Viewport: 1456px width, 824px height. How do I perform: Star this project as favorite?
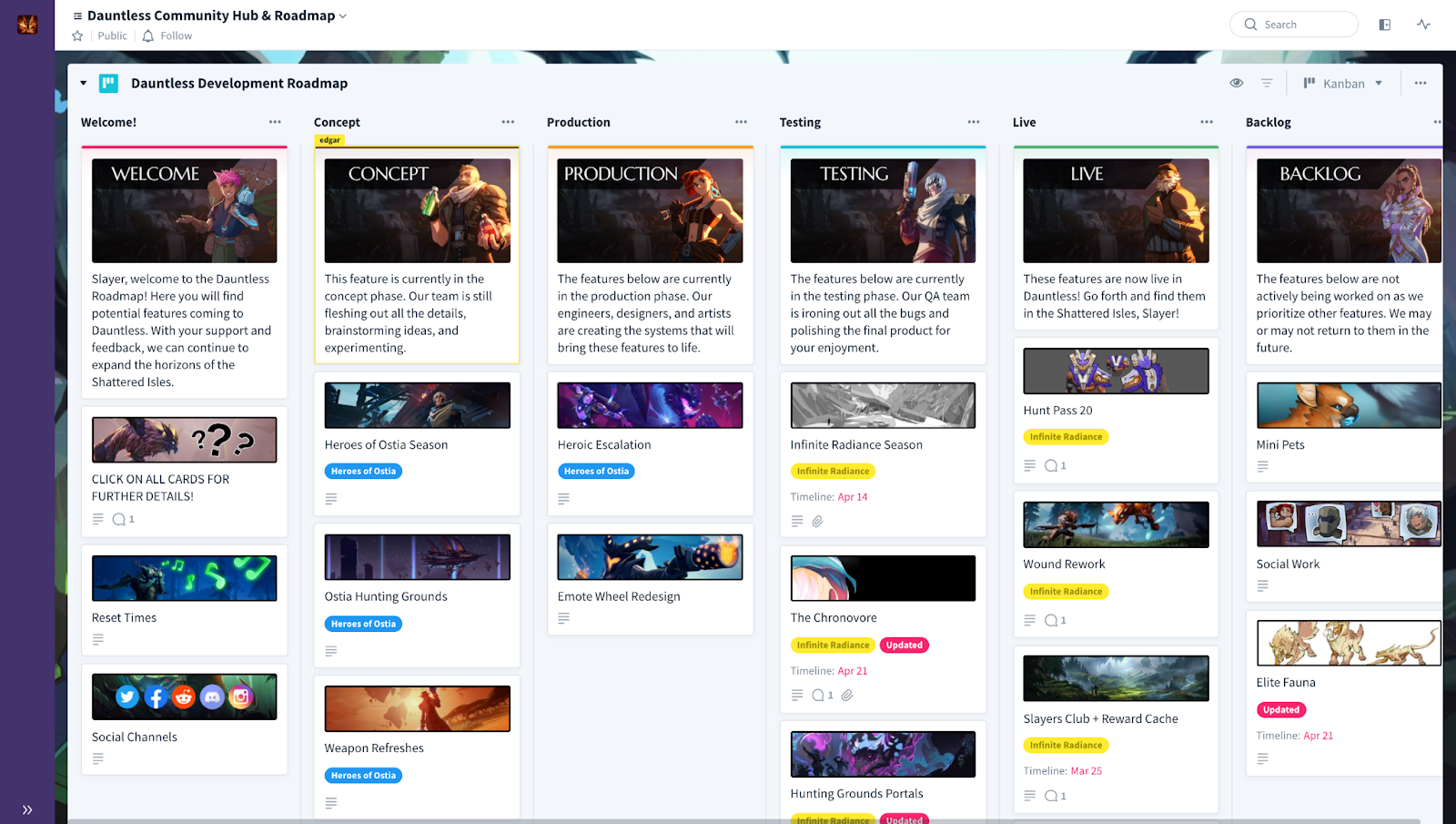click(x=77, y=36)
